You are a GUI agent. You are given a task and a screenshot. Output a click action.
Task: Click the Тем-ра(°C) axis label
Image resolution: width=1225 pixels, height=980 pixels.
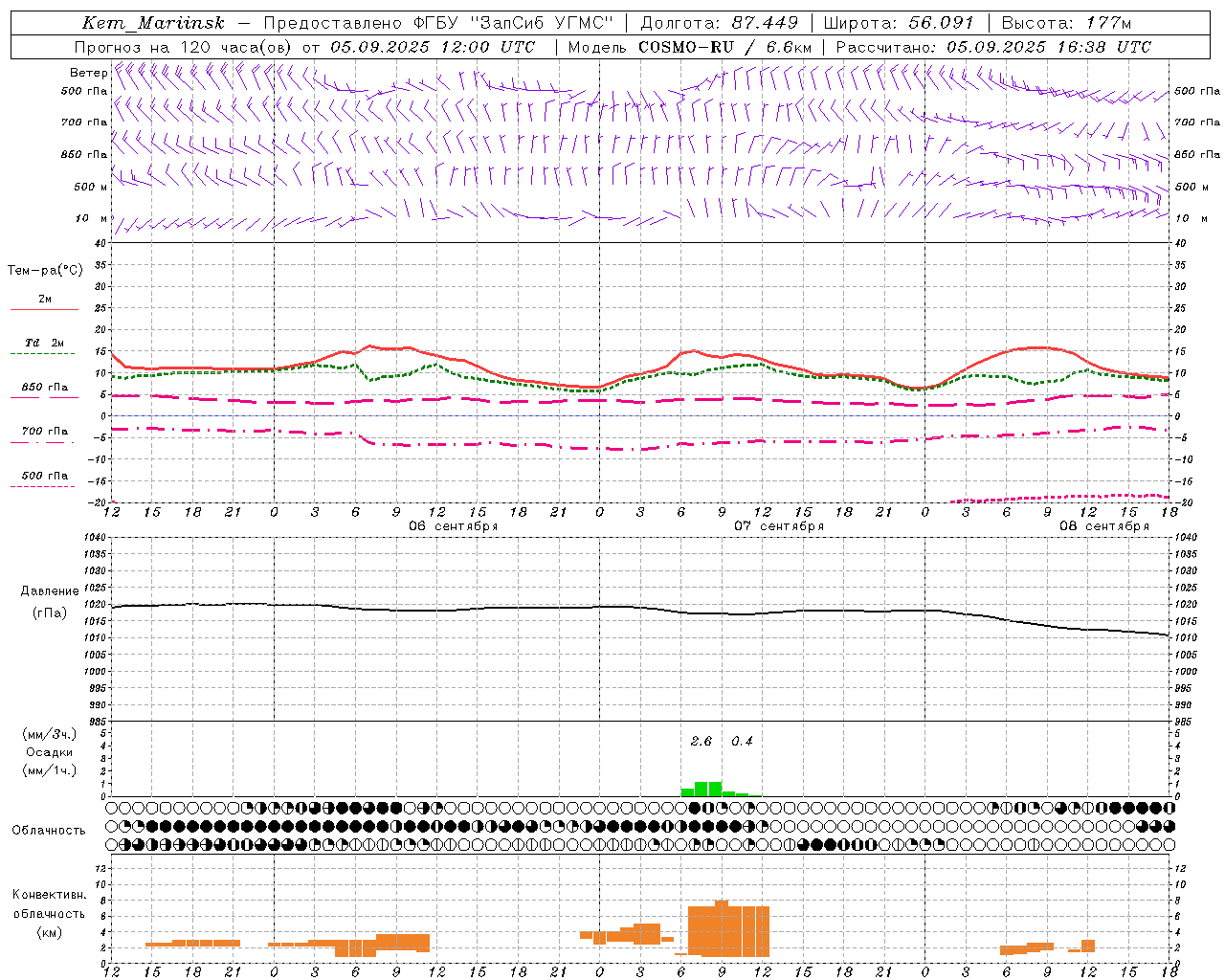tap(45, 271)
